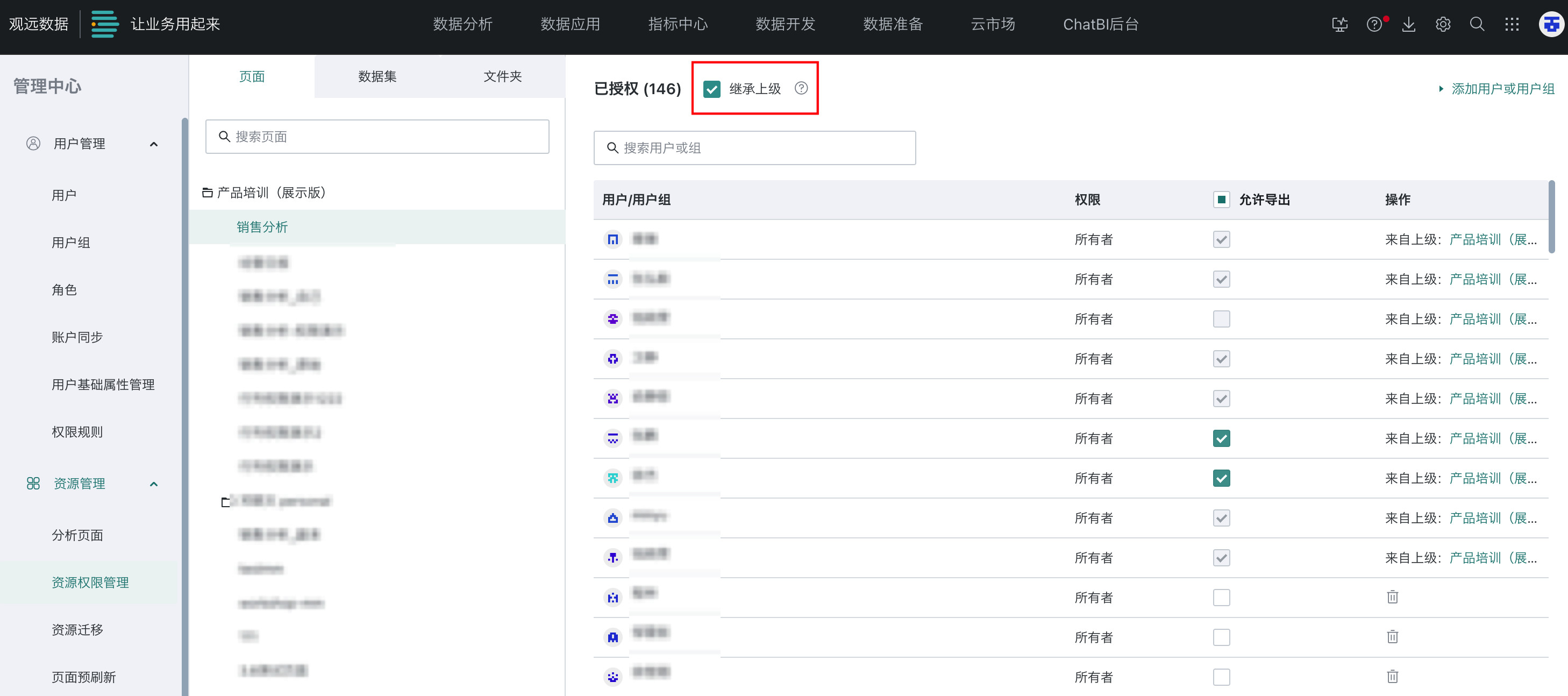Screen dimensions: 1568x696
Task: Collapse the 资源管理 menu section
Action: (154, 484)
